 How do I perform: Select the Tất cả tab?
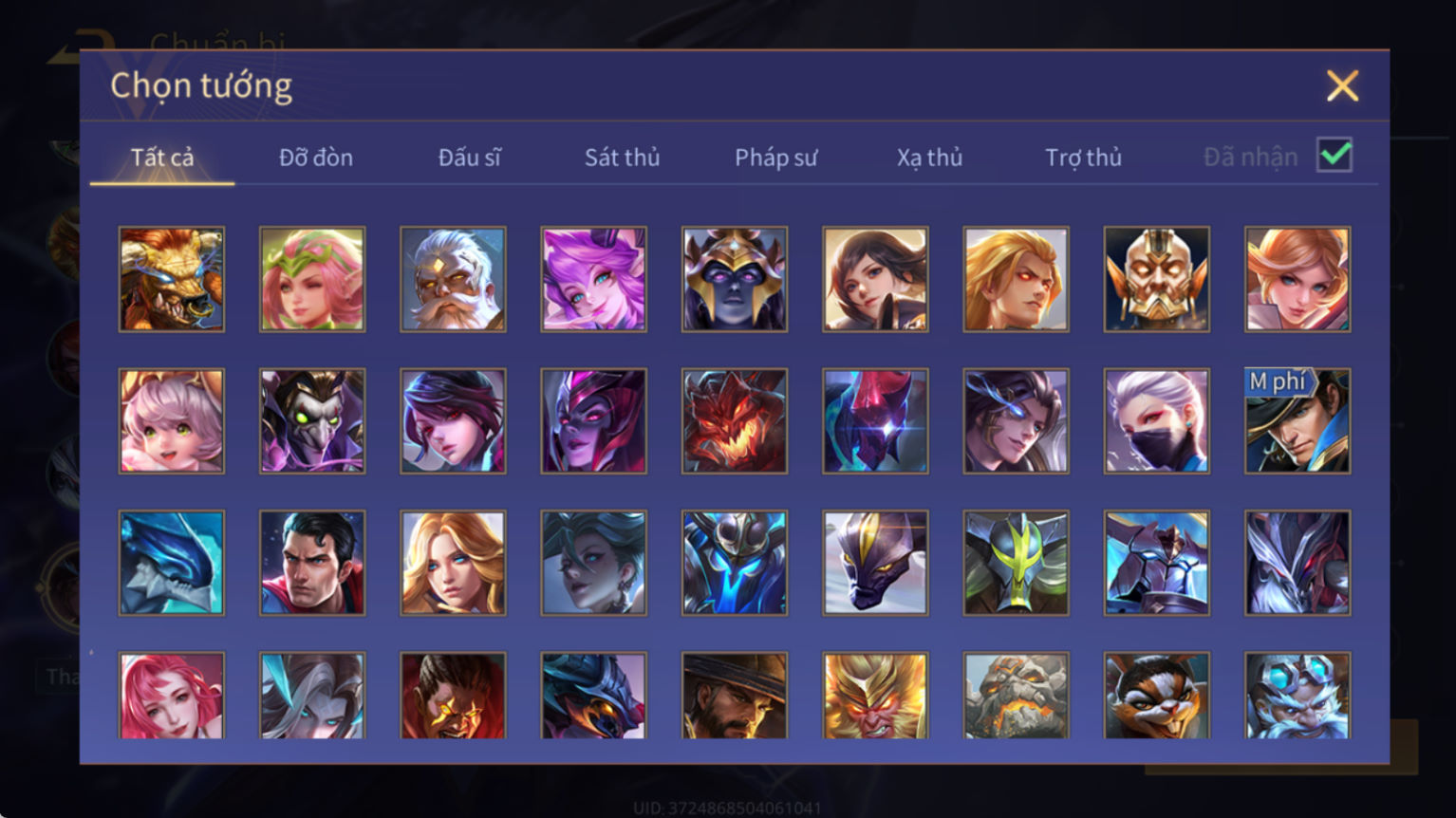click(x=162, y=158)
